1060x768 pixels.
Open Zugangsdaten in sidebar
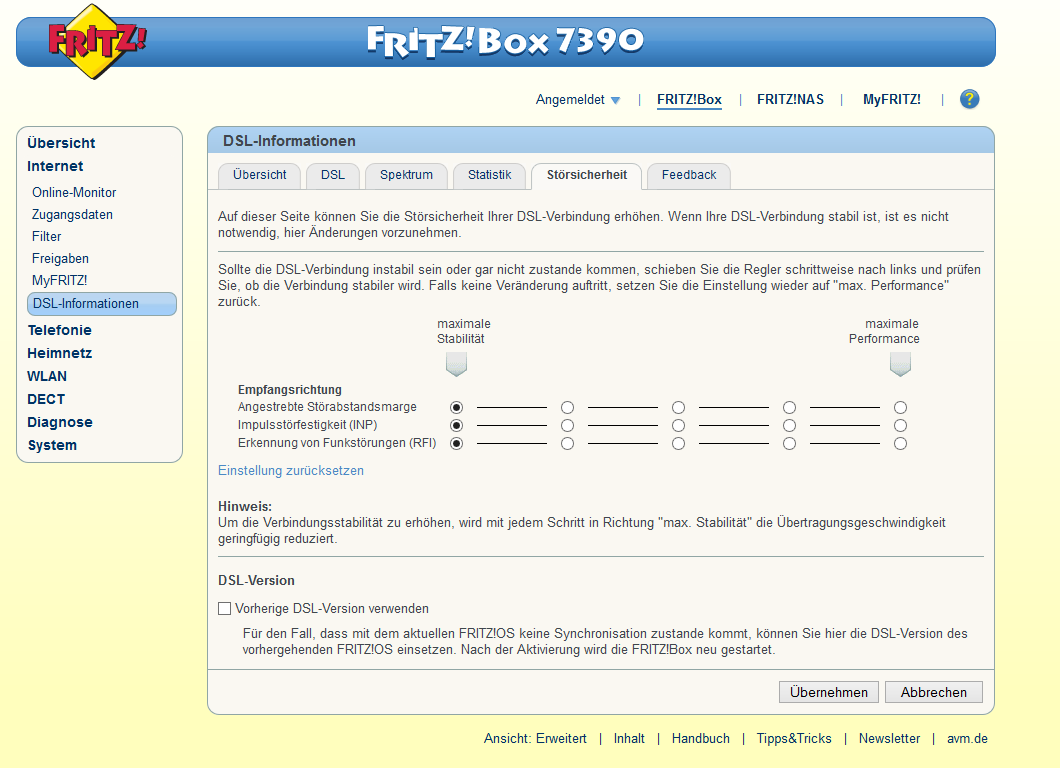pos(72,214)
